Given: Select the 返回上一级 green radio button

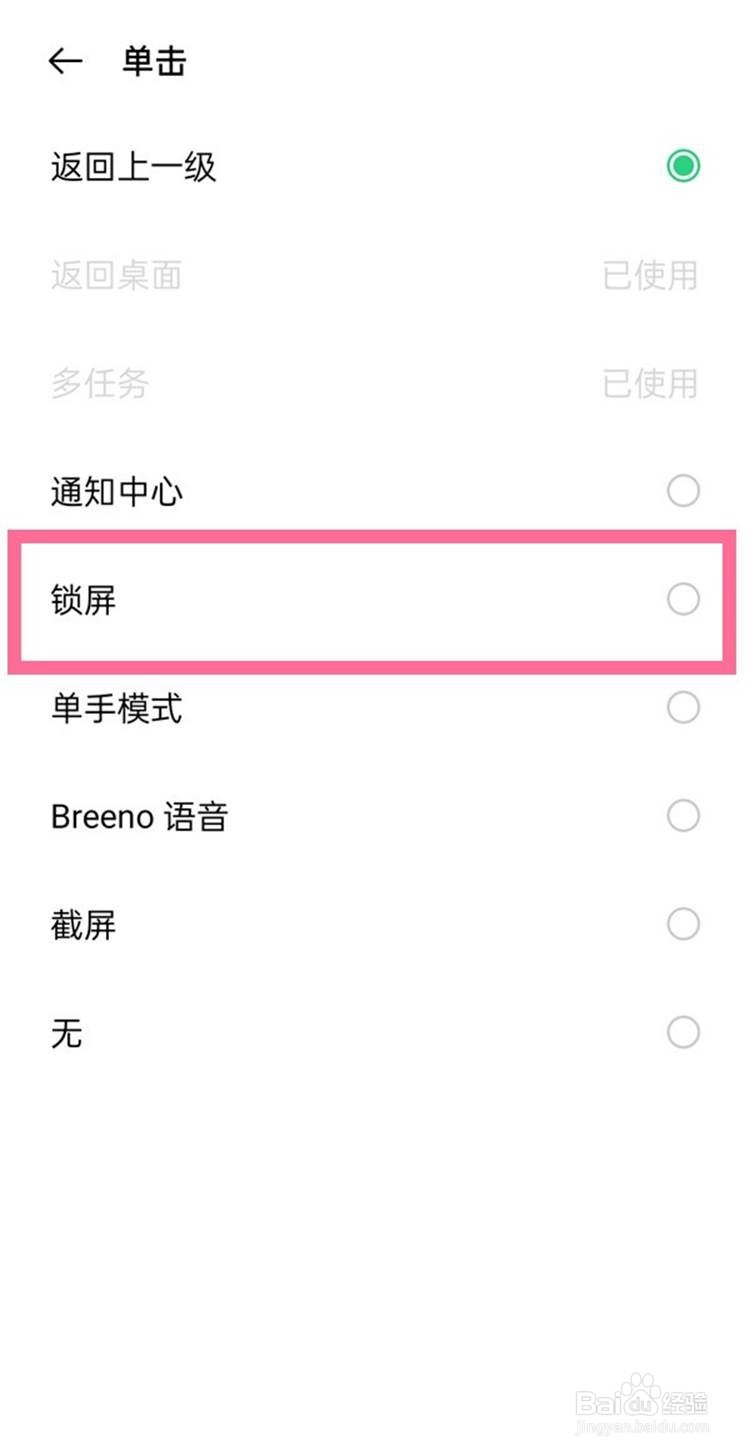Looking at the screenshot, I should (683, 166).
